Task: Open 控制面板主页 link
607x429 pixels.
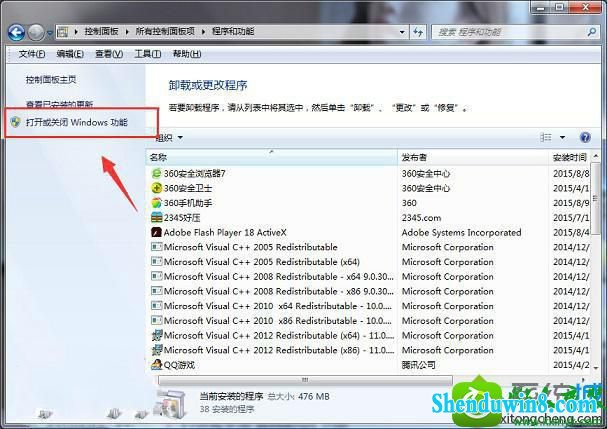Action: pos(51,80)
